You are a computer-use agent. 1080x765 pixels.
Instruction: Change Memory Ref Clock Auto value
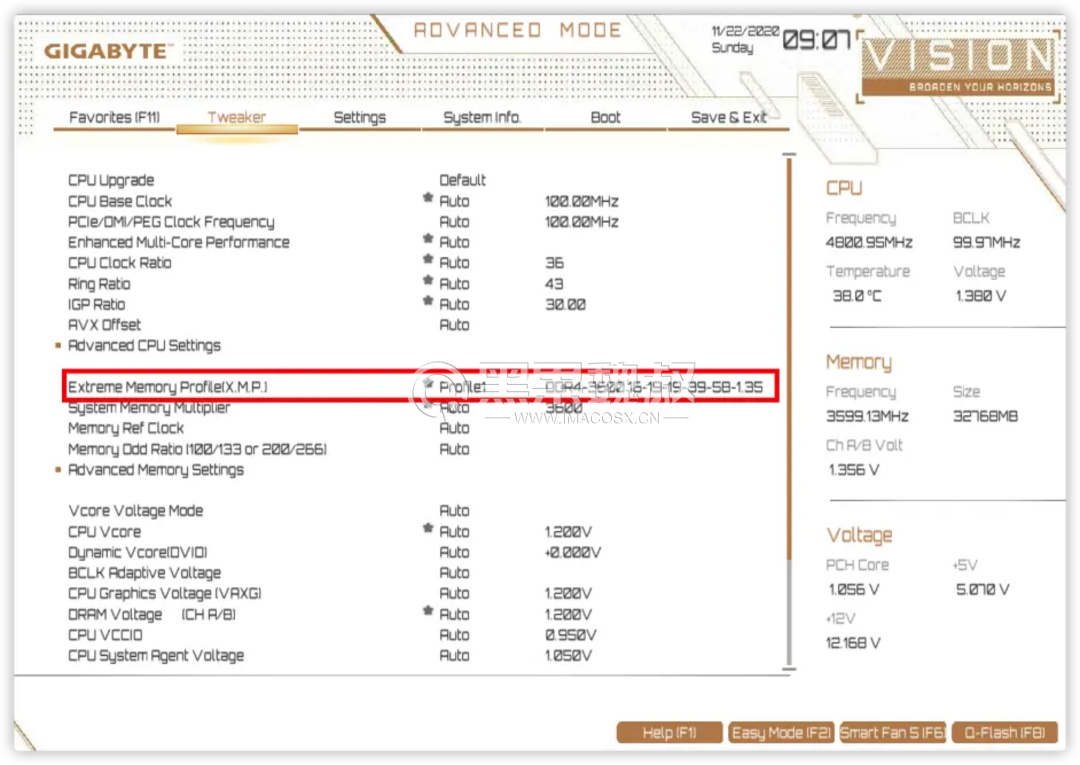pyautogui.click(x=454, y=428)
